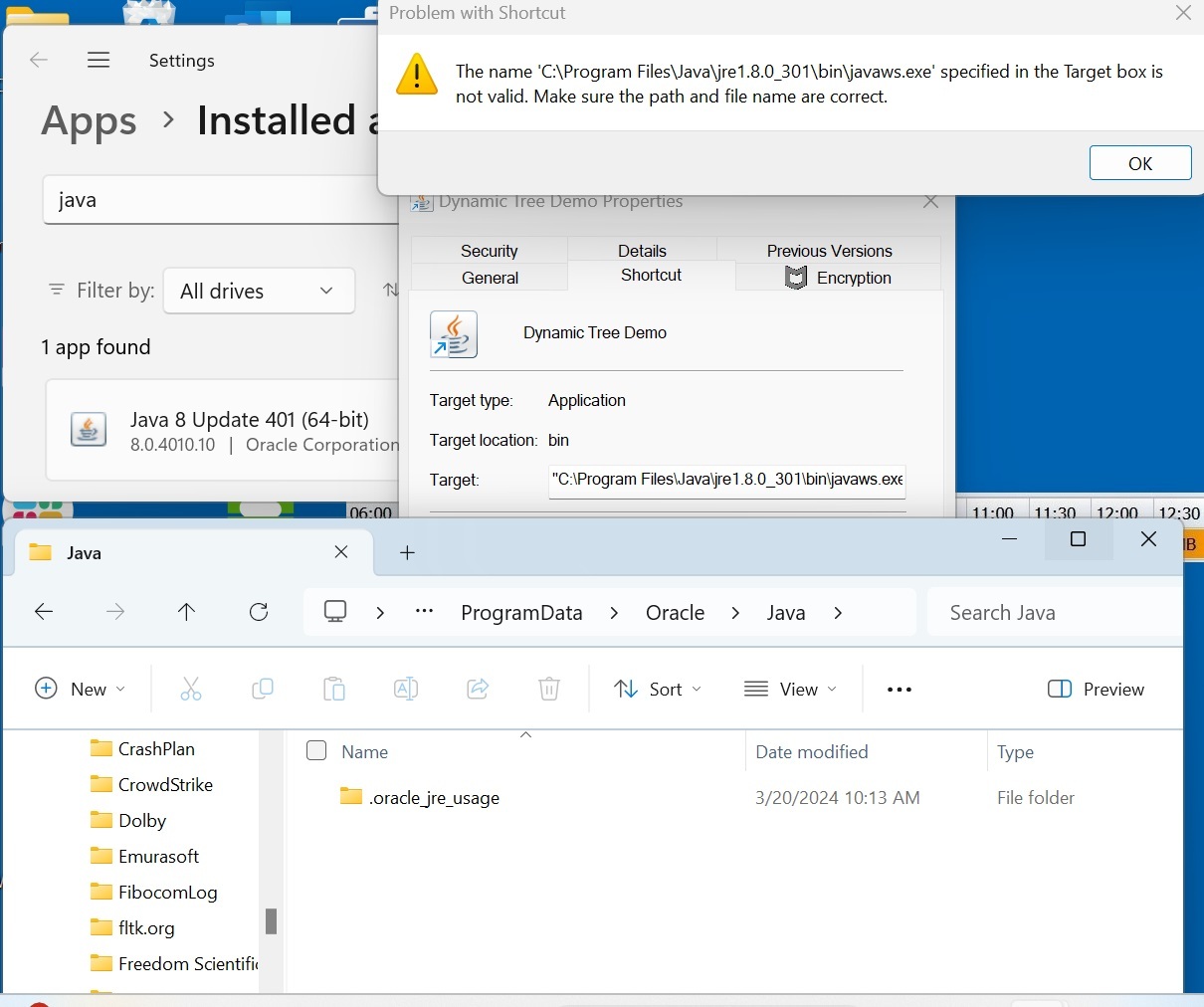Click the Copy icon in Explorer toolbar

point(263,689)
